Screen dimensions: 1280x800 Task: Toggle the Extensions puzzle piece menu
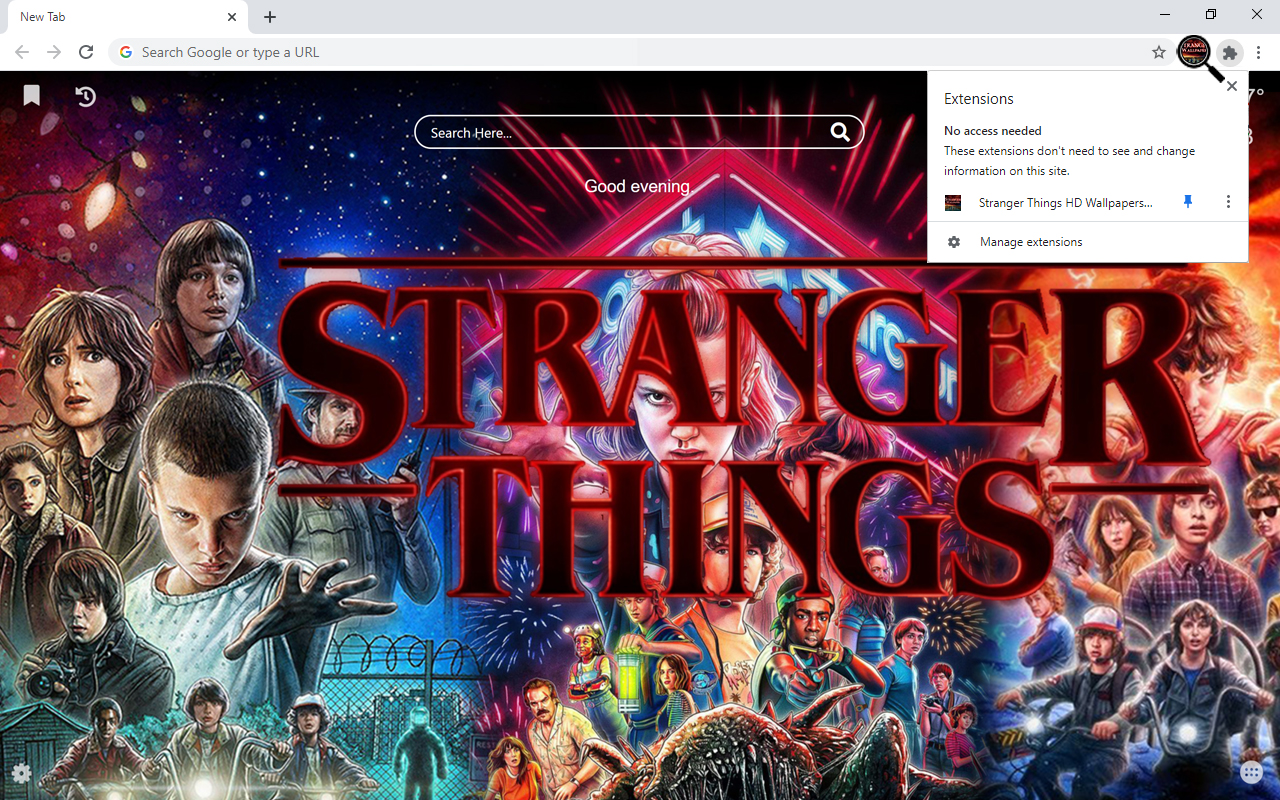click(1230, 52)
